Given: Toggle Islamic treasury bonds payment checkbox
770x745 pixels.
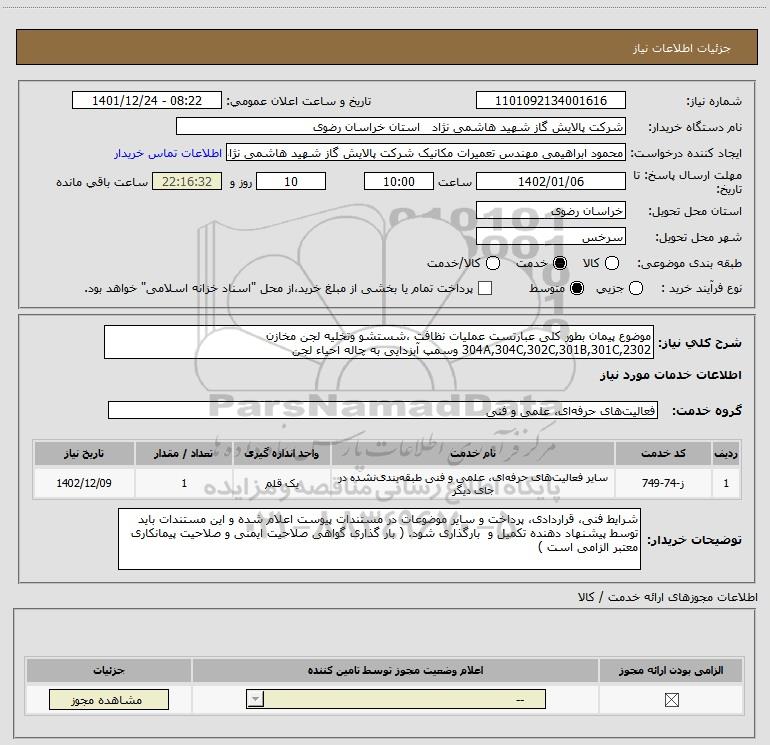Looking at the screenshot, I should point(485,288).
